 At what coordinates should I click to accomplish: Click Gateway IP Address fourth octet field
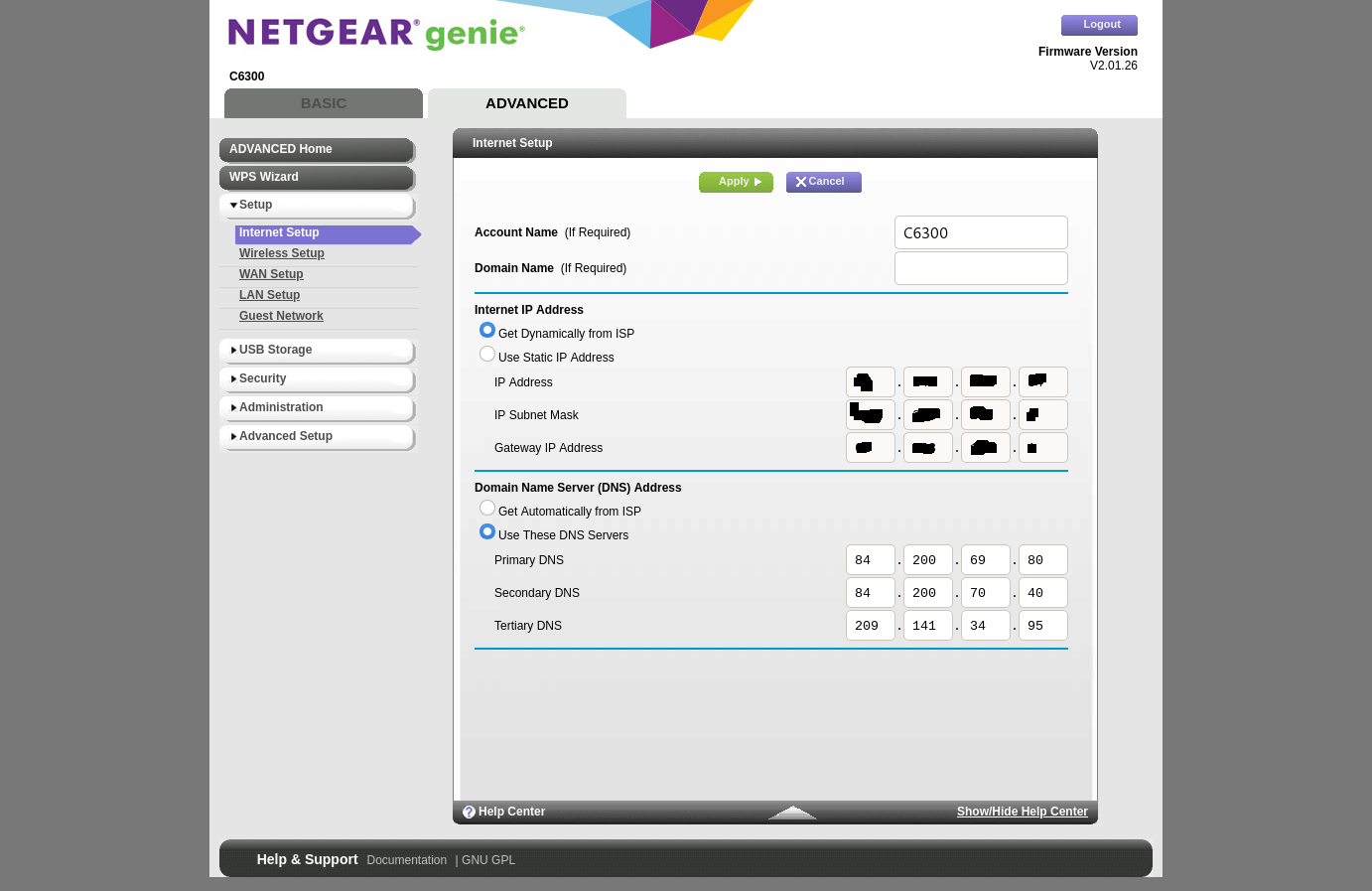tap(1043, 448)
